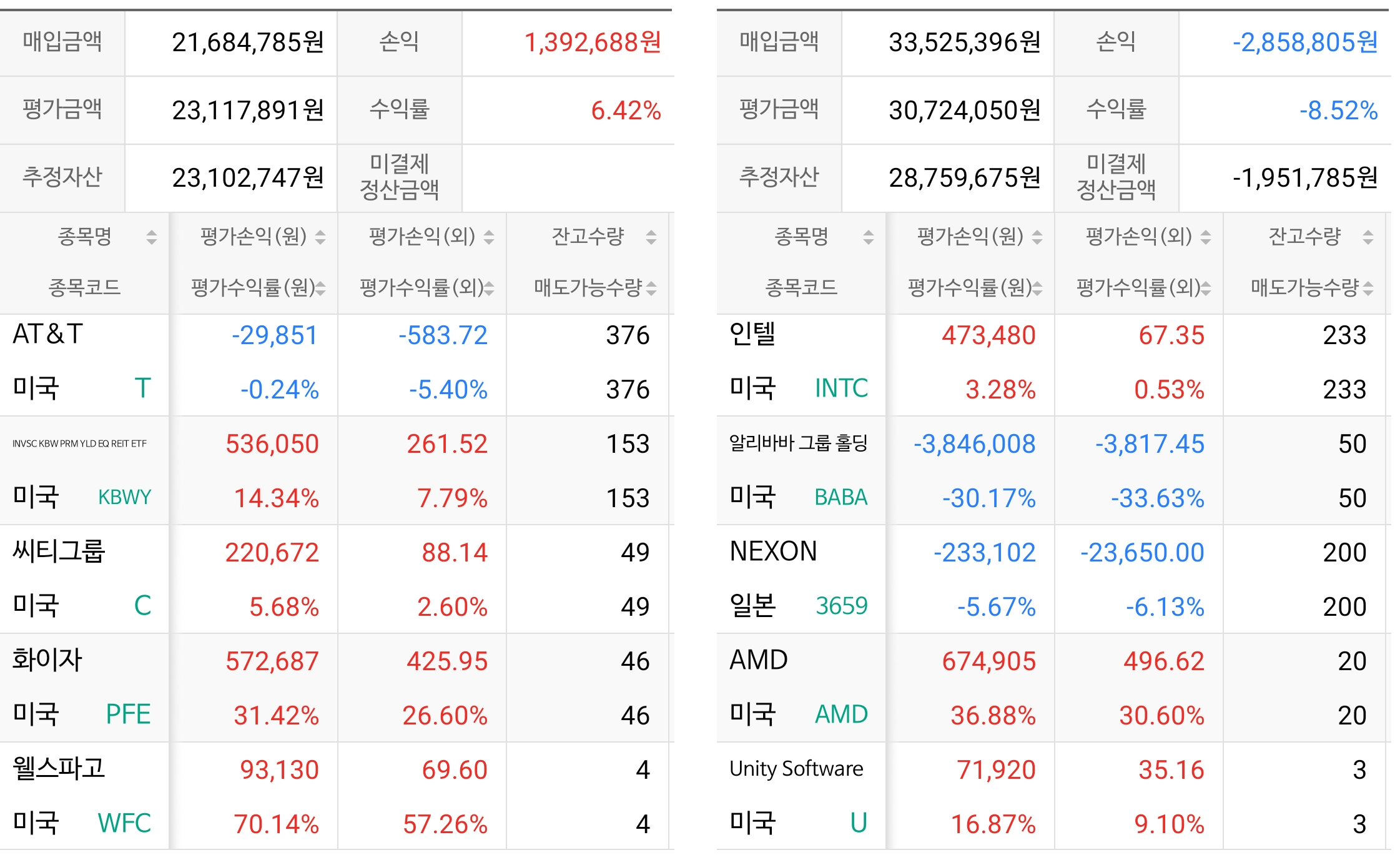Sort left table by 매도가능수량 arrows

651,288
